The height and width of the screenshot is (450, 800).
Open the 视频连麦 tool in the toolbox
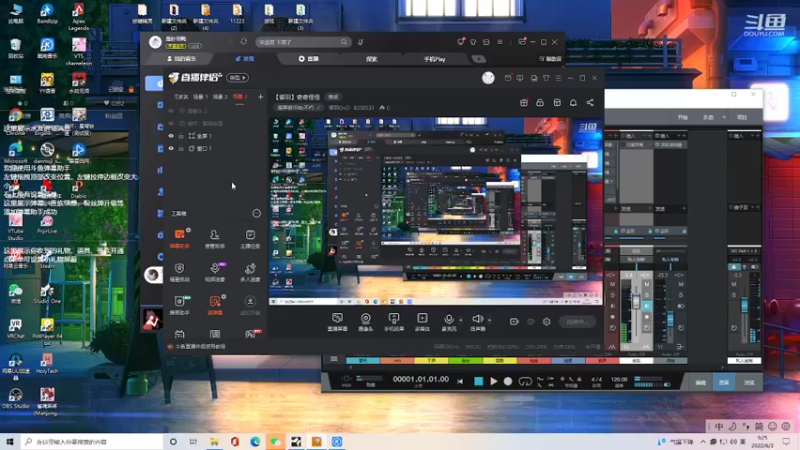coord(215,272)
